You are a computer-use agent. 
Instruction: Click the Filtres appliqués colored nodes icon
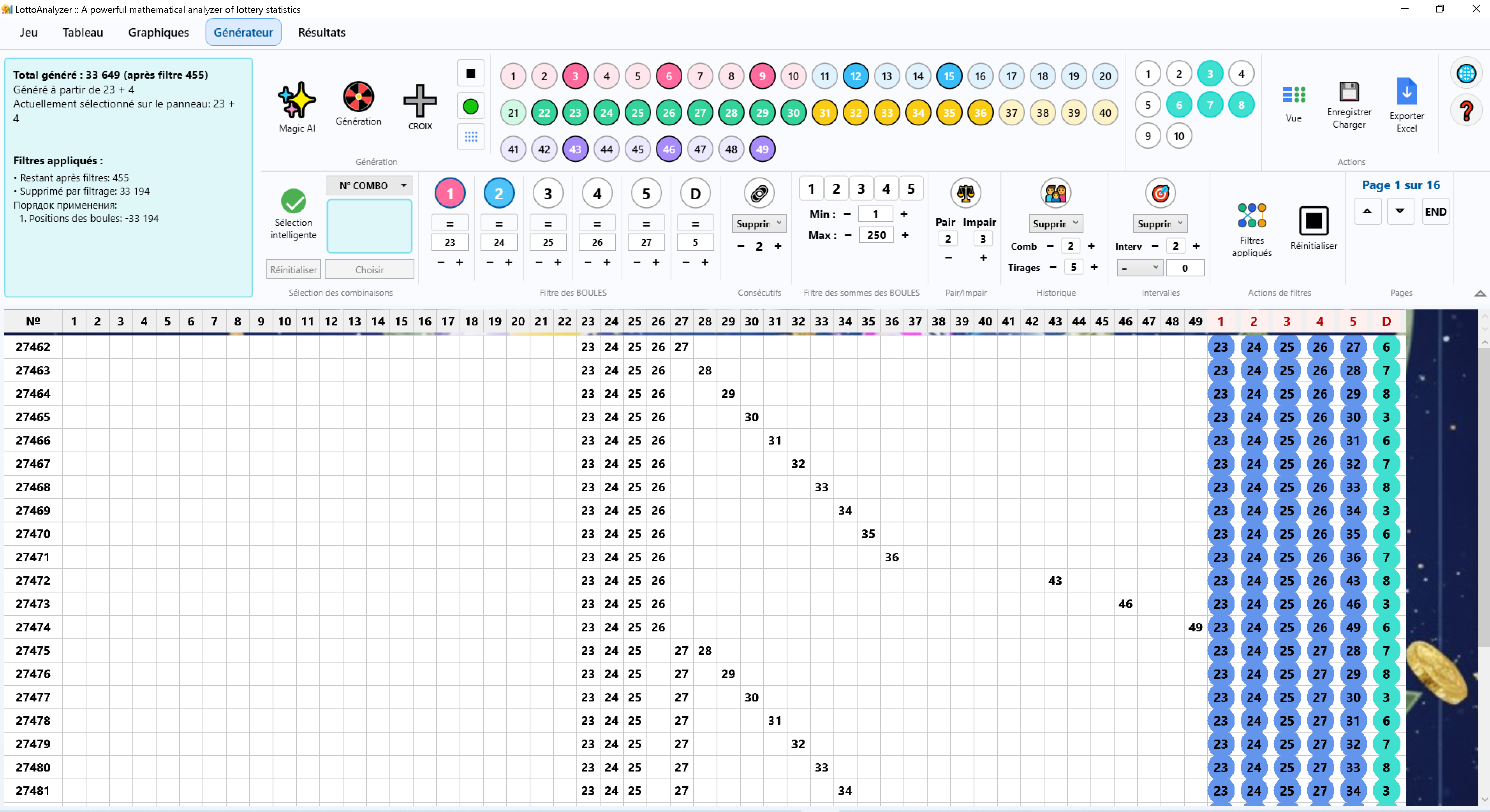1252,216
